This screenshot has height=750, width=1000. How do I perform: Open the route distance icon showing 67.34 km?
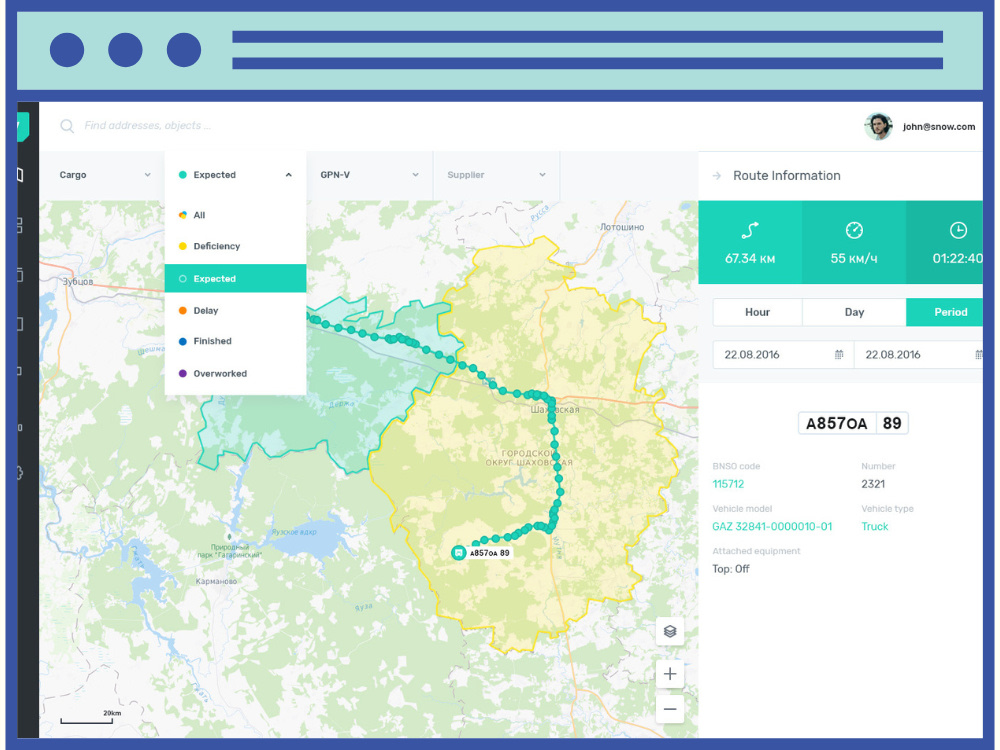[x=750, y=229]
